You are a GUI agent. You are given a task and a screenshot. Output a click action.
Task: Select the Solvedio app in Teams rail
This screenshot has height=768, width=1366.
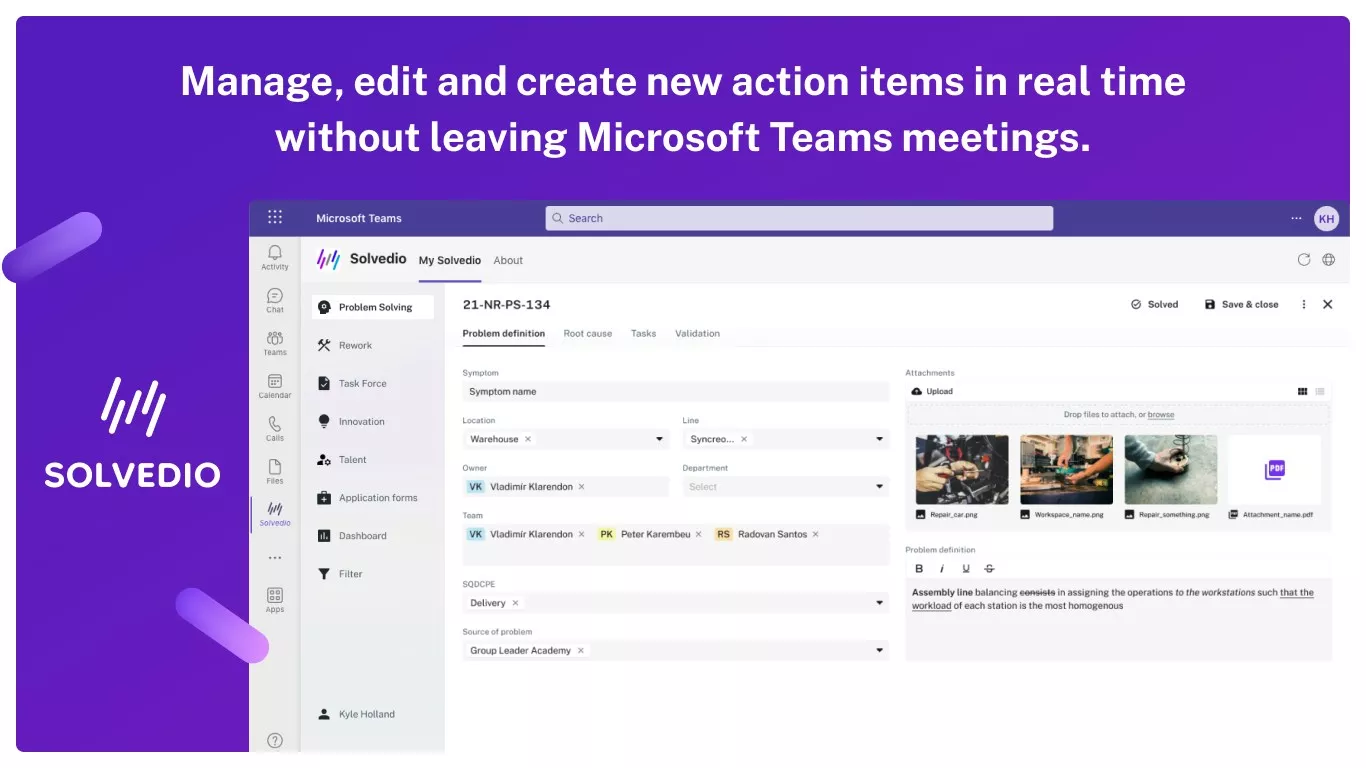[275, 515]
